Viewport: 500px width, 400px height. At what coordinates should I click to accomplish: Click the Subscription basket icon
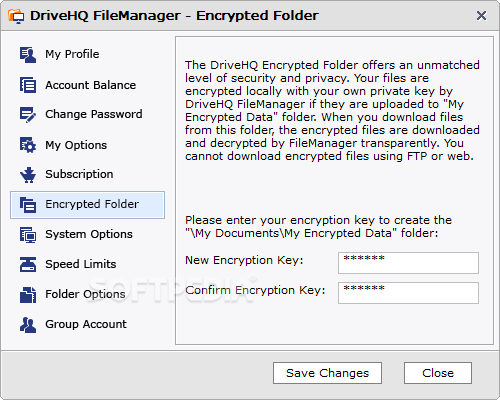[x=28, y=175]
